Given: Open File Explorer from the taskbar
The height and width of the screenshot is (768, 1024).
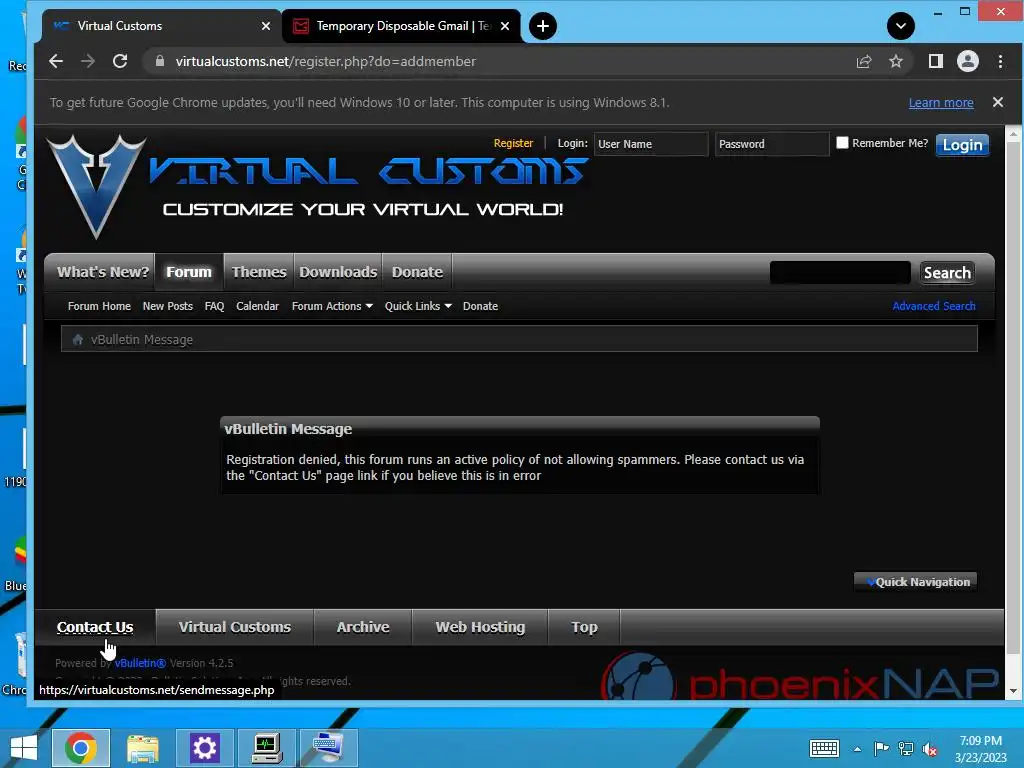Looking at the screenshot, I should click(142, 748).
